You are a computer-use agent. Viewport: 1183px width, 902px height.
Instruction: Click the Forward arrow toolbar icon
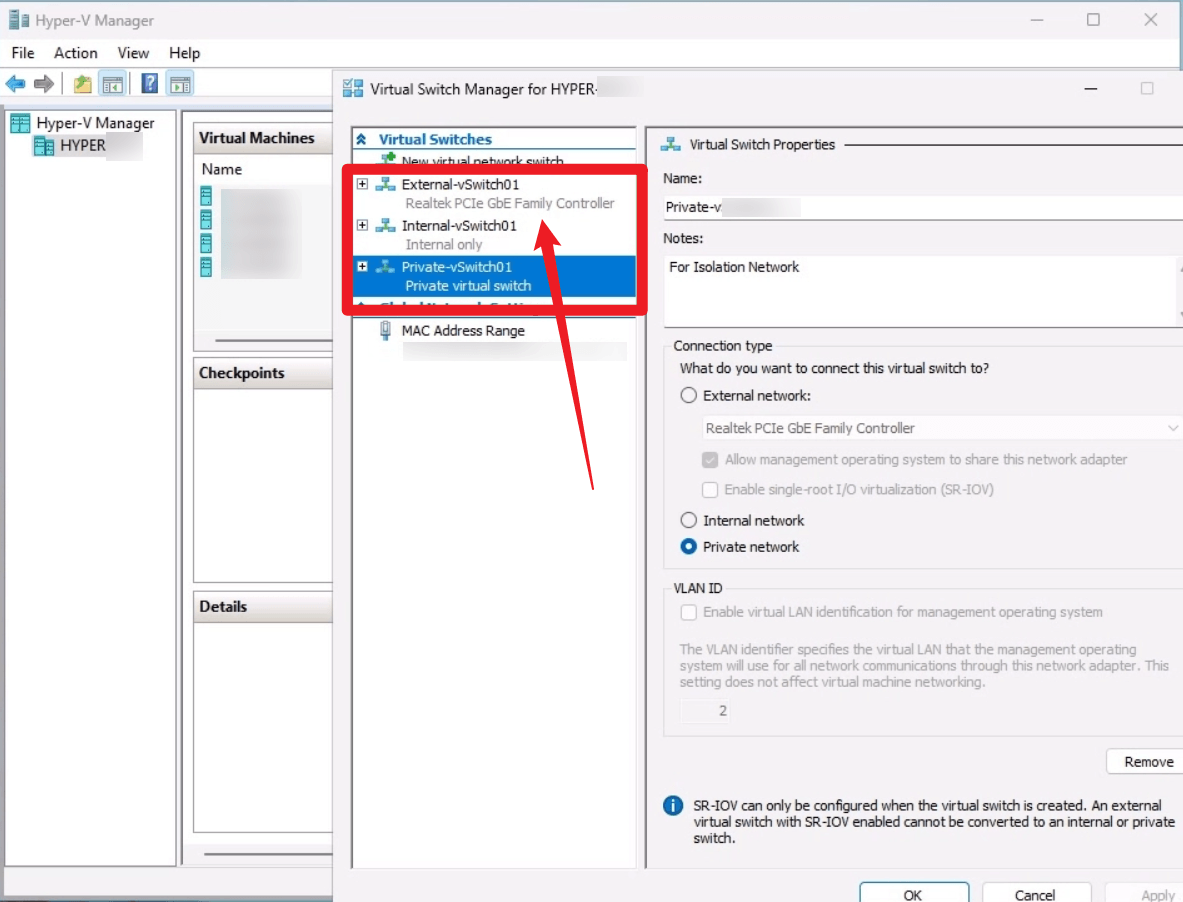pos(44,84)
